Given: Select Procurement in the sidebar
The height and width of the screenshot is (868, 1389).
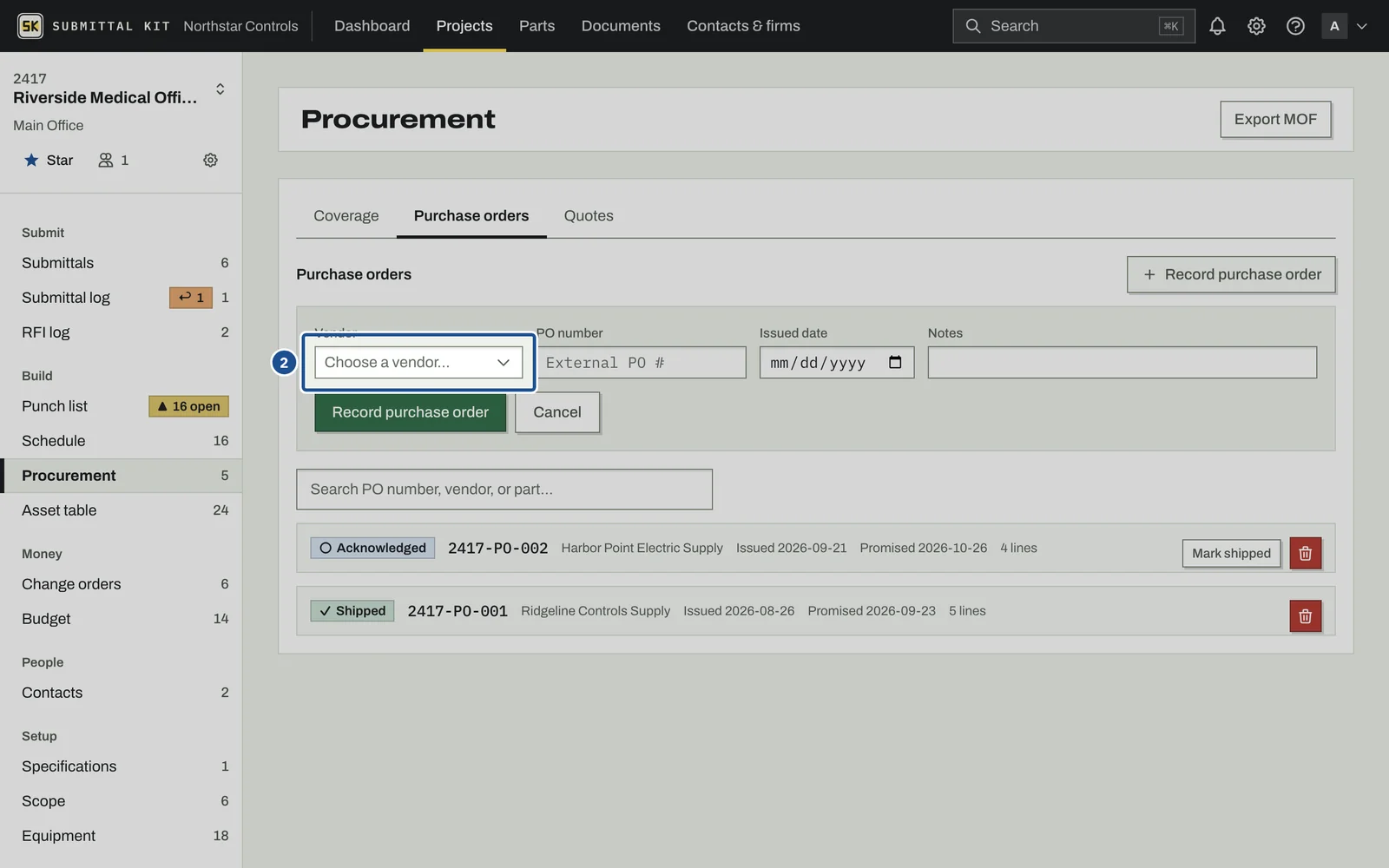Looking at the screenshot, I should pos(122,476).
